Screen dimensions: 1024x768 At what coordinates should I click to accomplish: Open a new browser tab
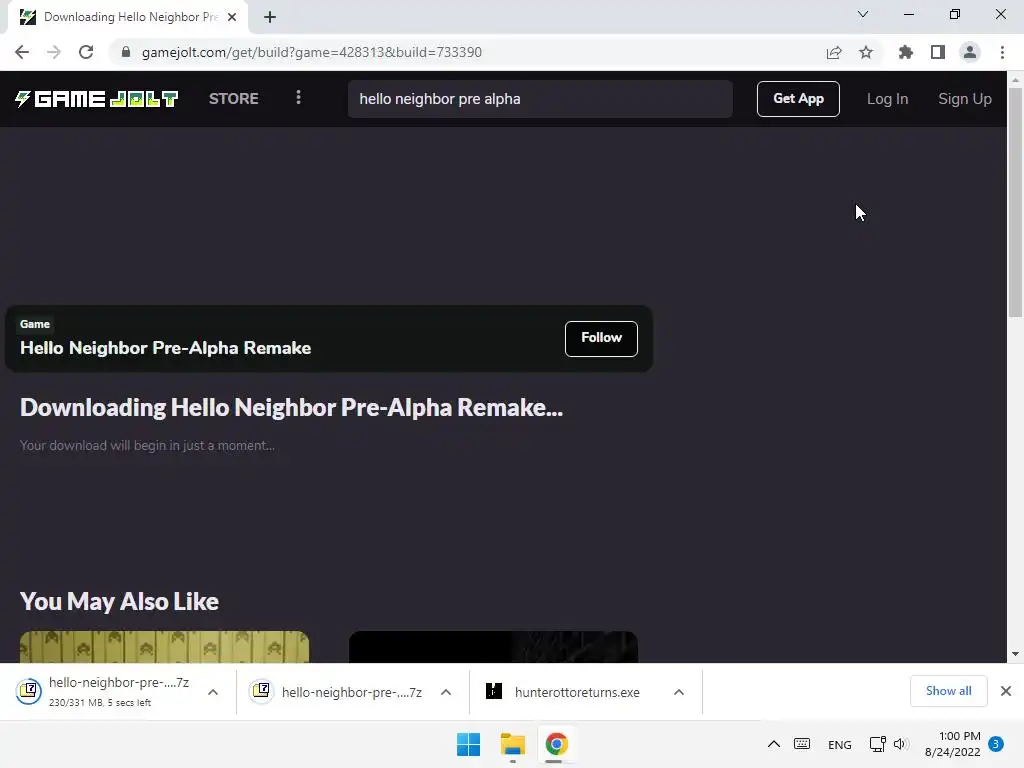pos(270,17)
